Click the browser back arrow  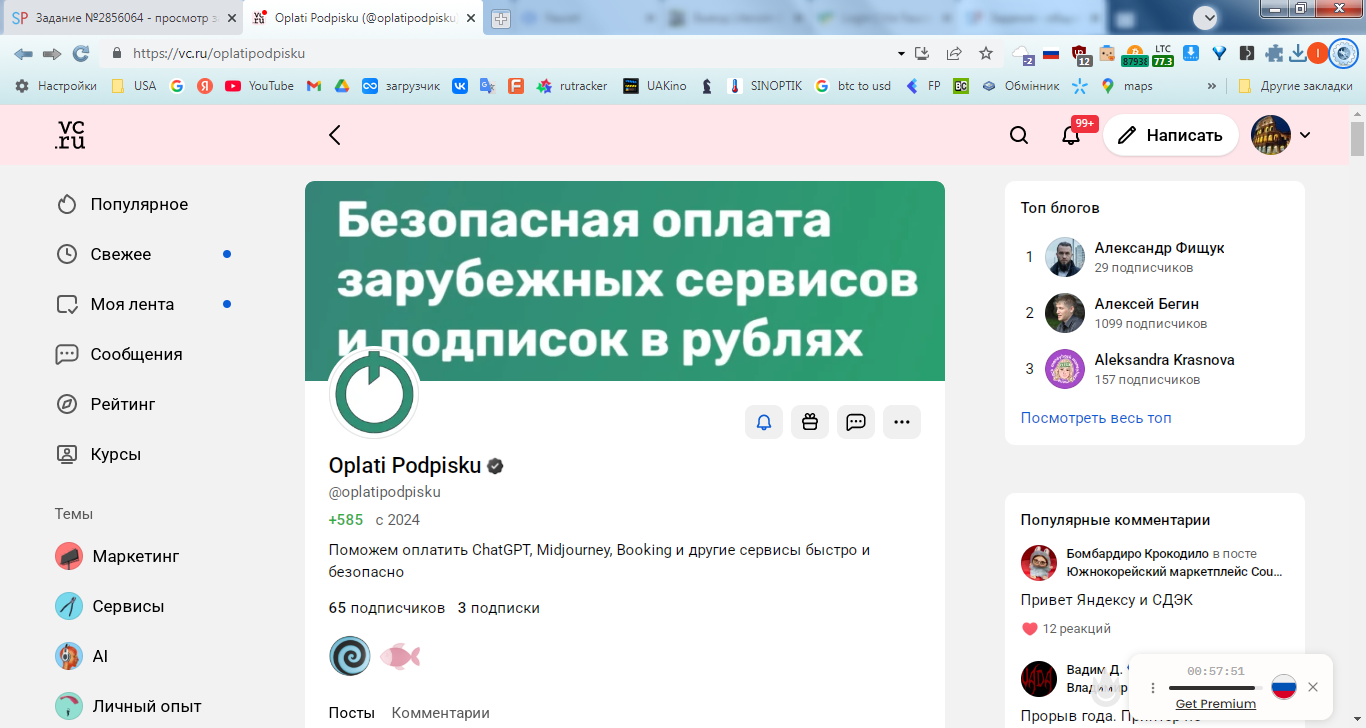(23, 54)
